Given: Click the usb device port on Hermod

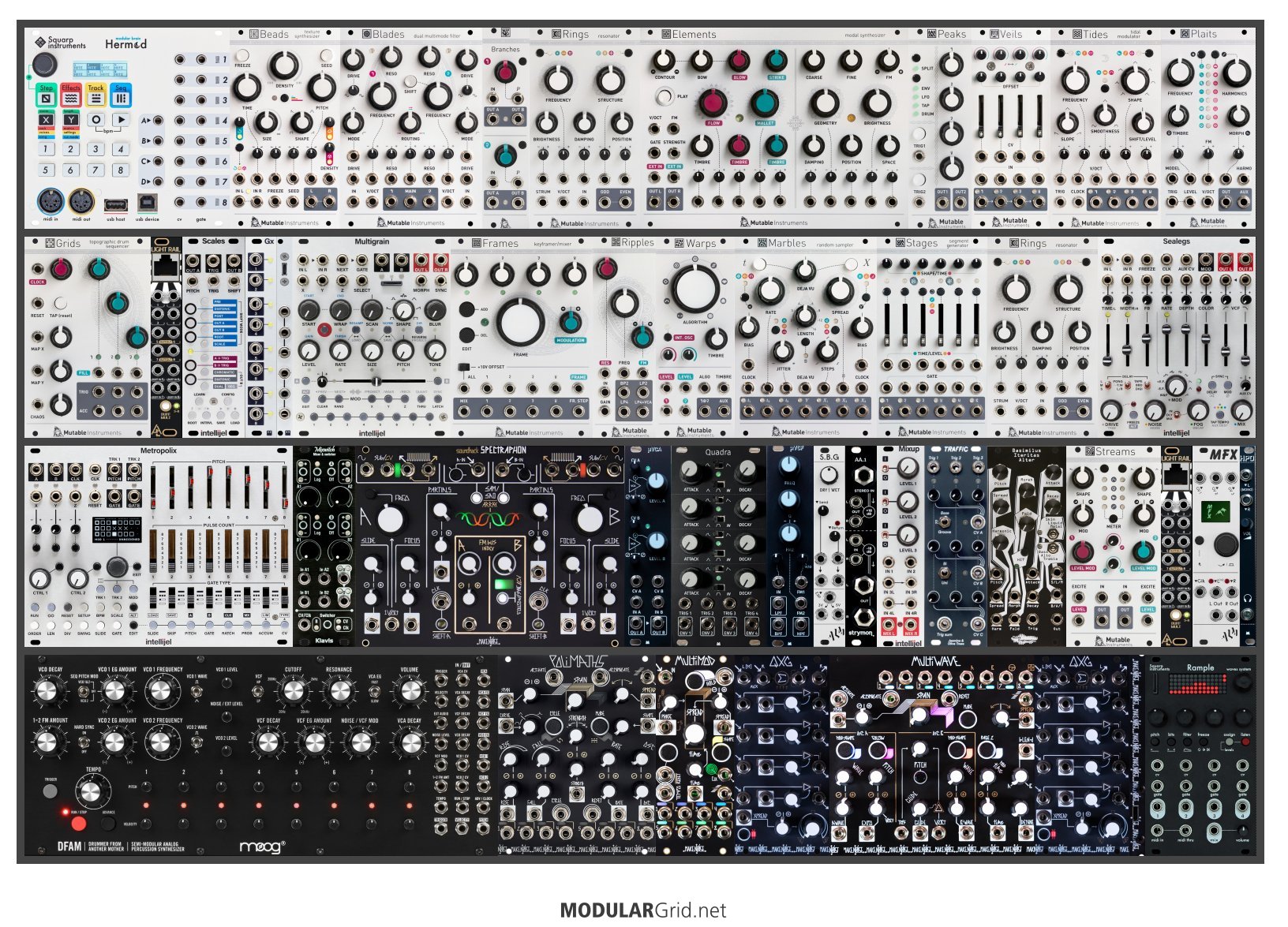Looking at the screenshot, I should click(148, 202).
